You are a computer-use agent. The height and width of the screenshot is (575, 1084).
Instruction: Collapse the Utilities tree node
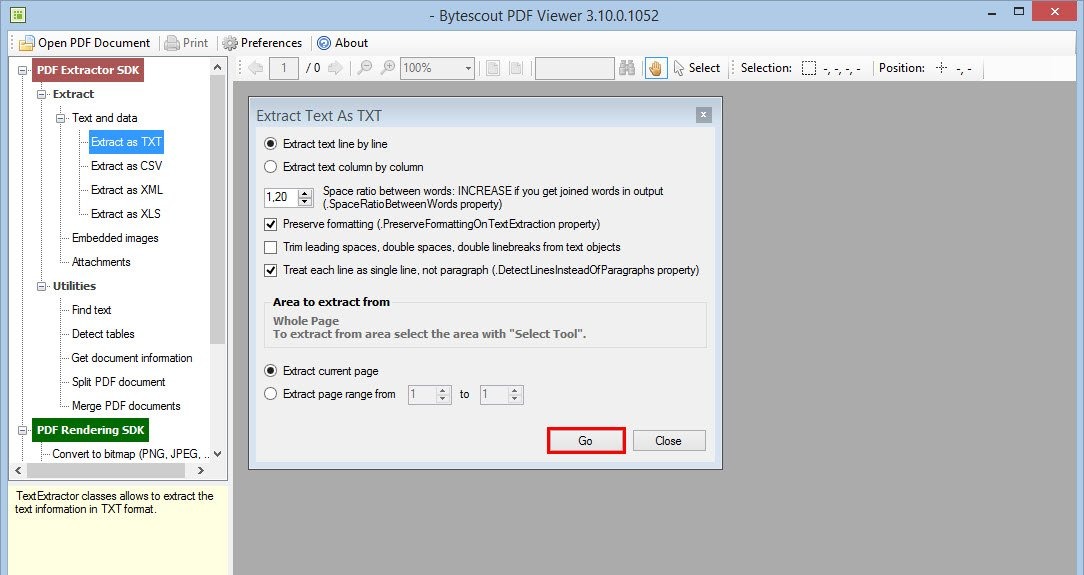point(42,286)
